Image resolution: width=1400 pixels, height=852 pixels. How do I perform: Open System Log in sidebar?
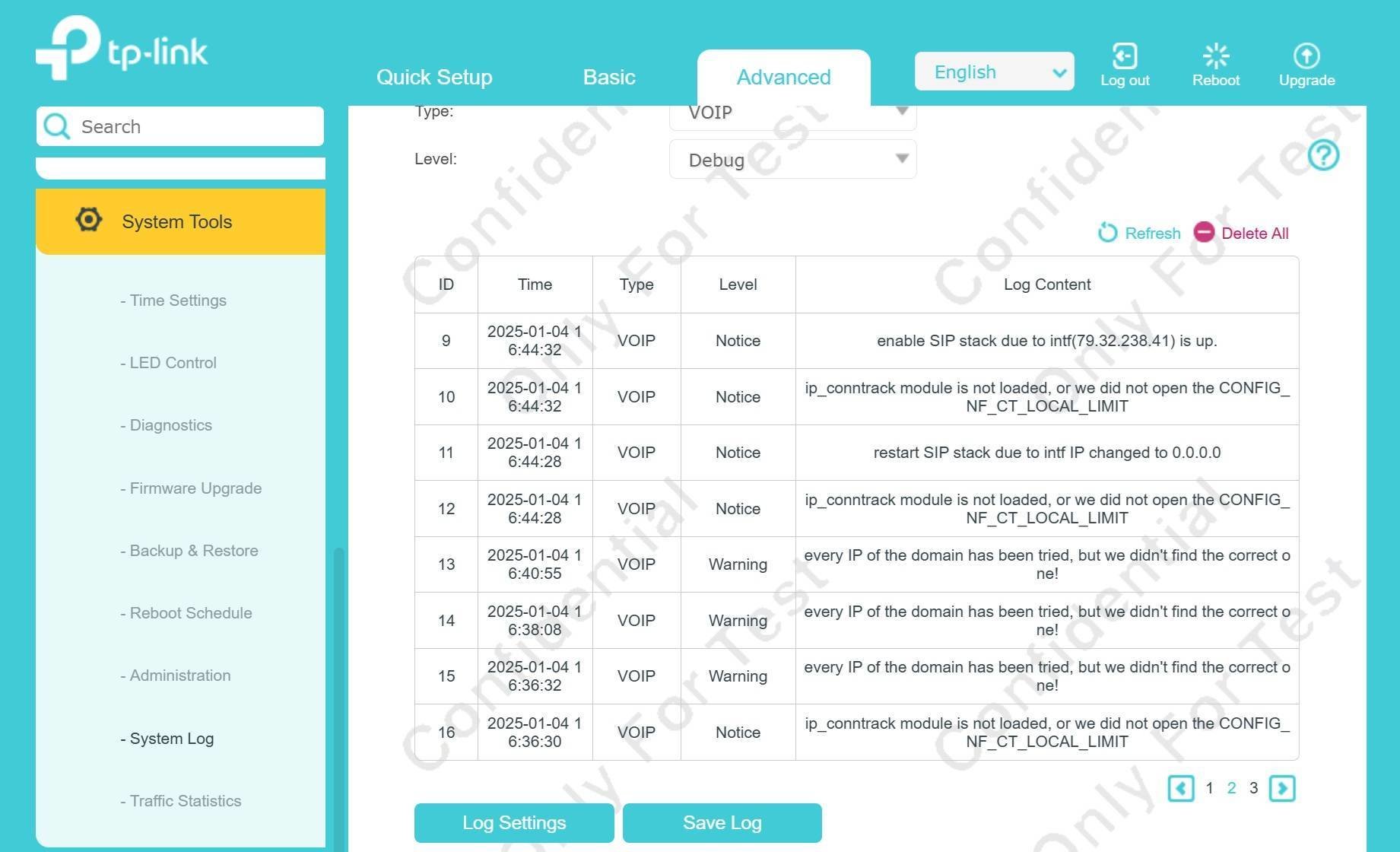(167, 739)
